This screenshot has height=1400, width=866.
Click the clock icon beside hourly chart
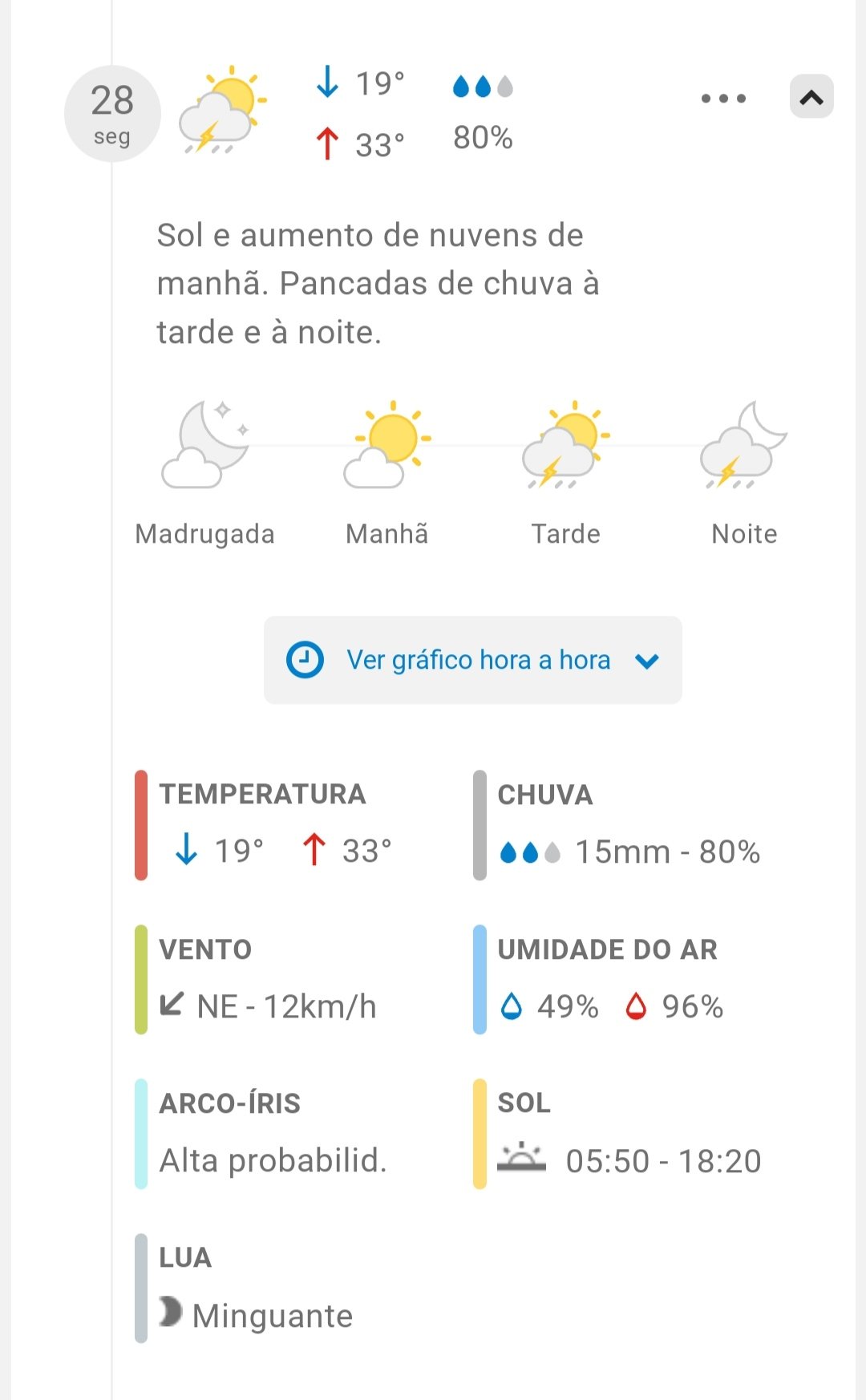pos(305,660)
